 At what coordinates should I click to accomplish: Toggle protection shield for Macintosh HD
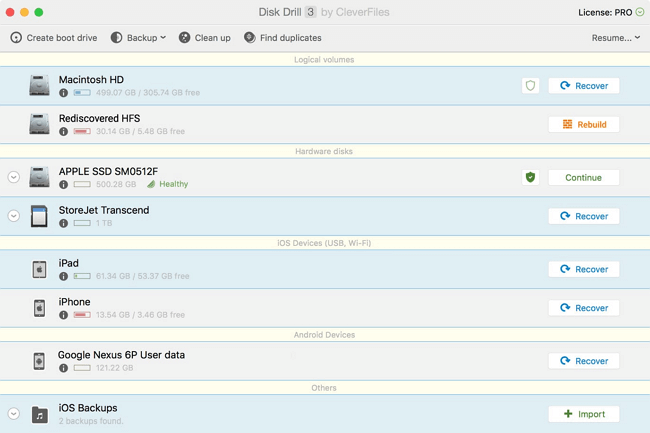tap(530, 86)
